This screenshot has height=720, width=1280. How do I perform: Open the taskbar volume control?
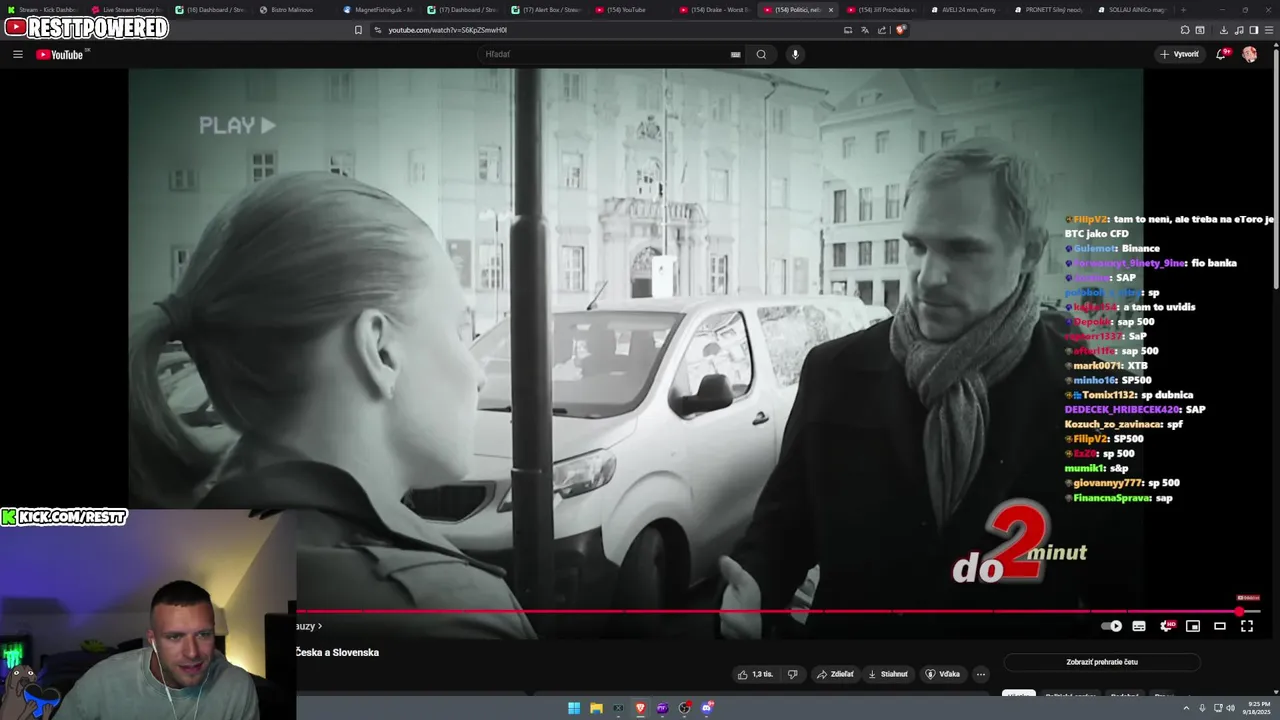(1230, 708)
